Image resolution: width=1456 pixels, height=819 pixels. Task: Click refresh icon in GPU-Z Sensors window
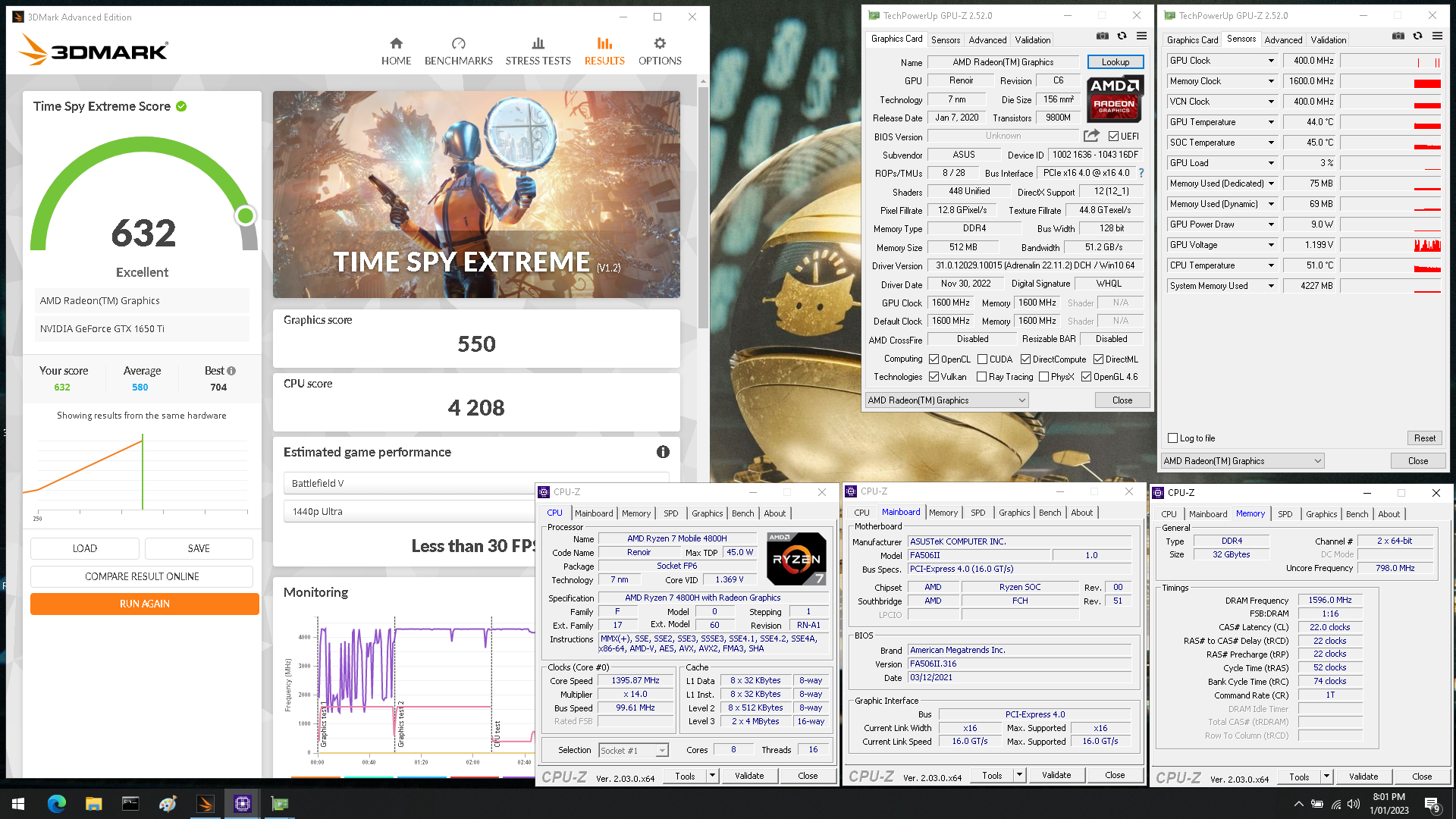1417,36
